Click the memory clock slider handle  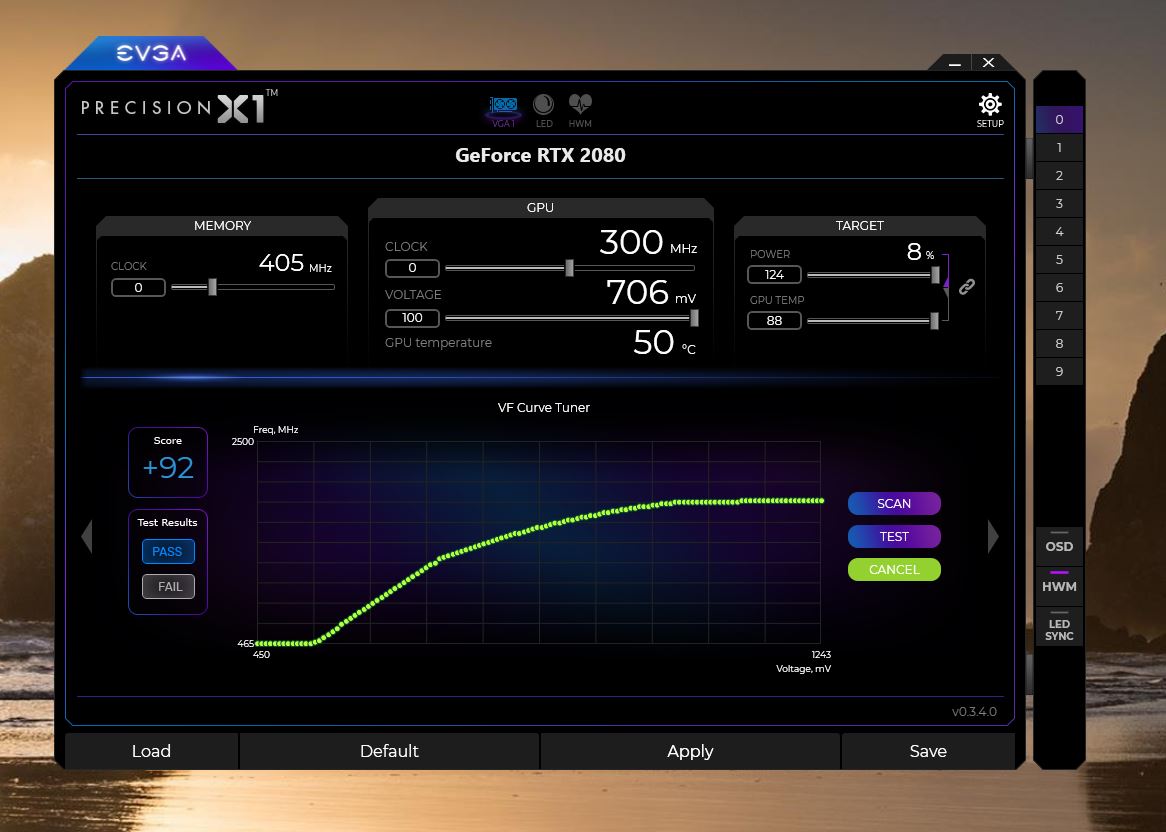click(x=212, y=286)
